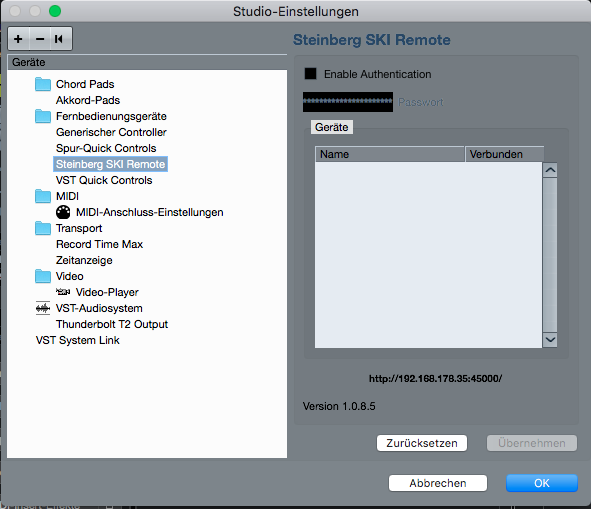
Task: Click the device list scrollbar track
Action: point(550,255)
